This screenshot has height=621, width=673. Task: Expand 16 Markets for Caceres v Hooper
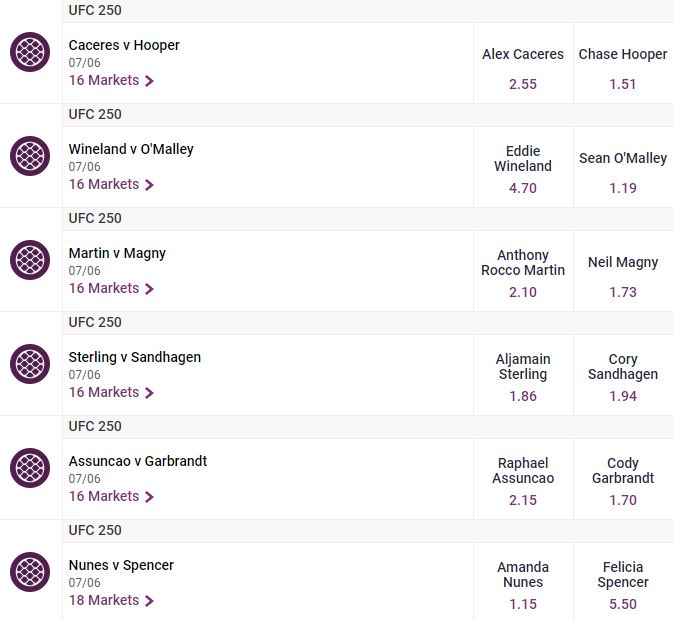tap(111, 80)
